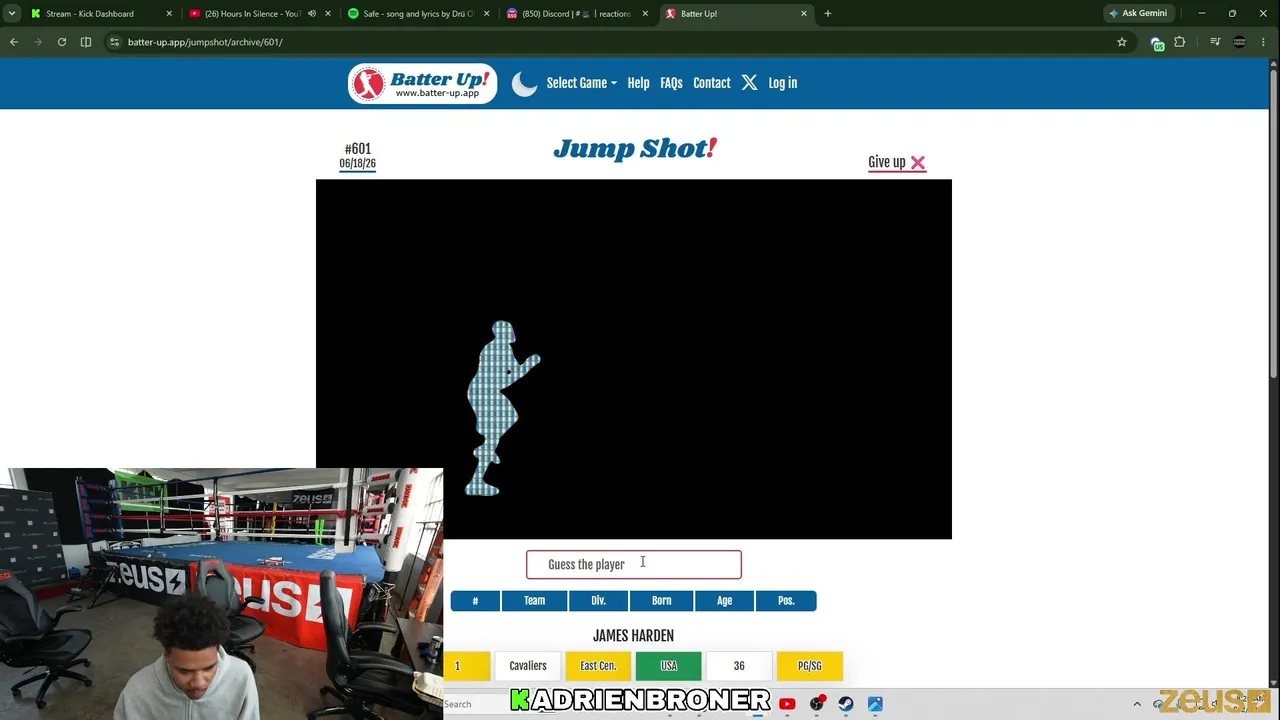The height and width of the screenshot is (720, 1280).
Task: Click the green USA cell
Action: (x=669, y=666)
